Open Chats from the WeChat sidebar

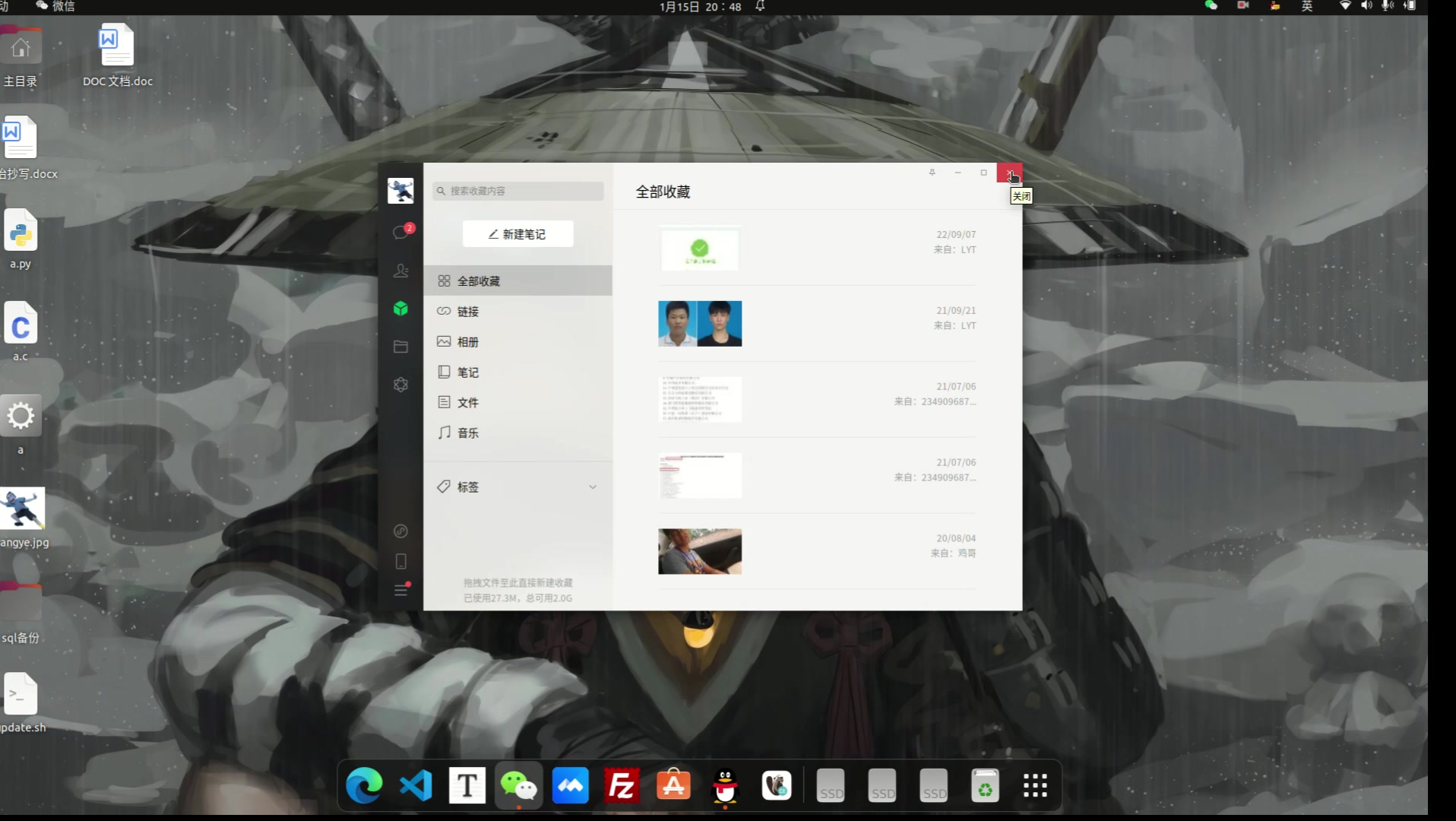click(x=400, y=232)
